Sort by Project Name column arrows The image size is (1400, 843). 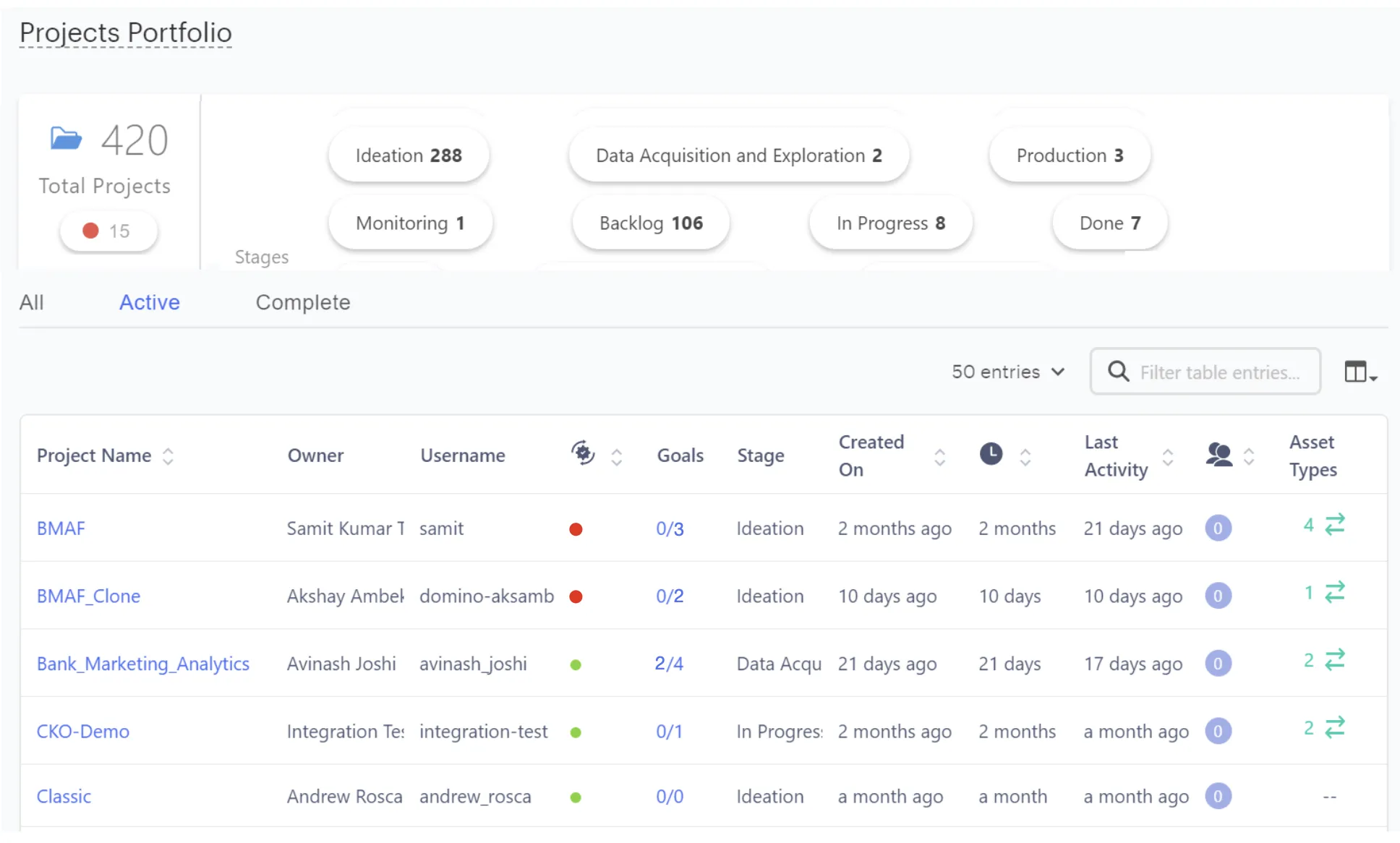tap(168, 455)
